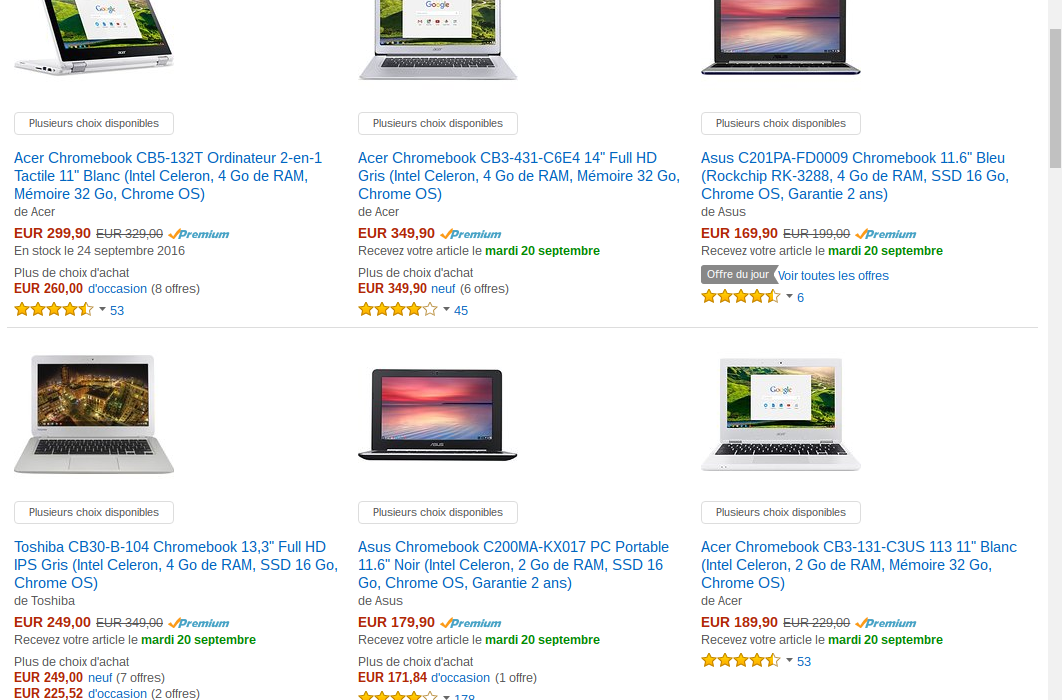Viewport: 1062px width, 700px height.
Task: Click the star rating of Acer CB5-132T
Action: [54, 310]
